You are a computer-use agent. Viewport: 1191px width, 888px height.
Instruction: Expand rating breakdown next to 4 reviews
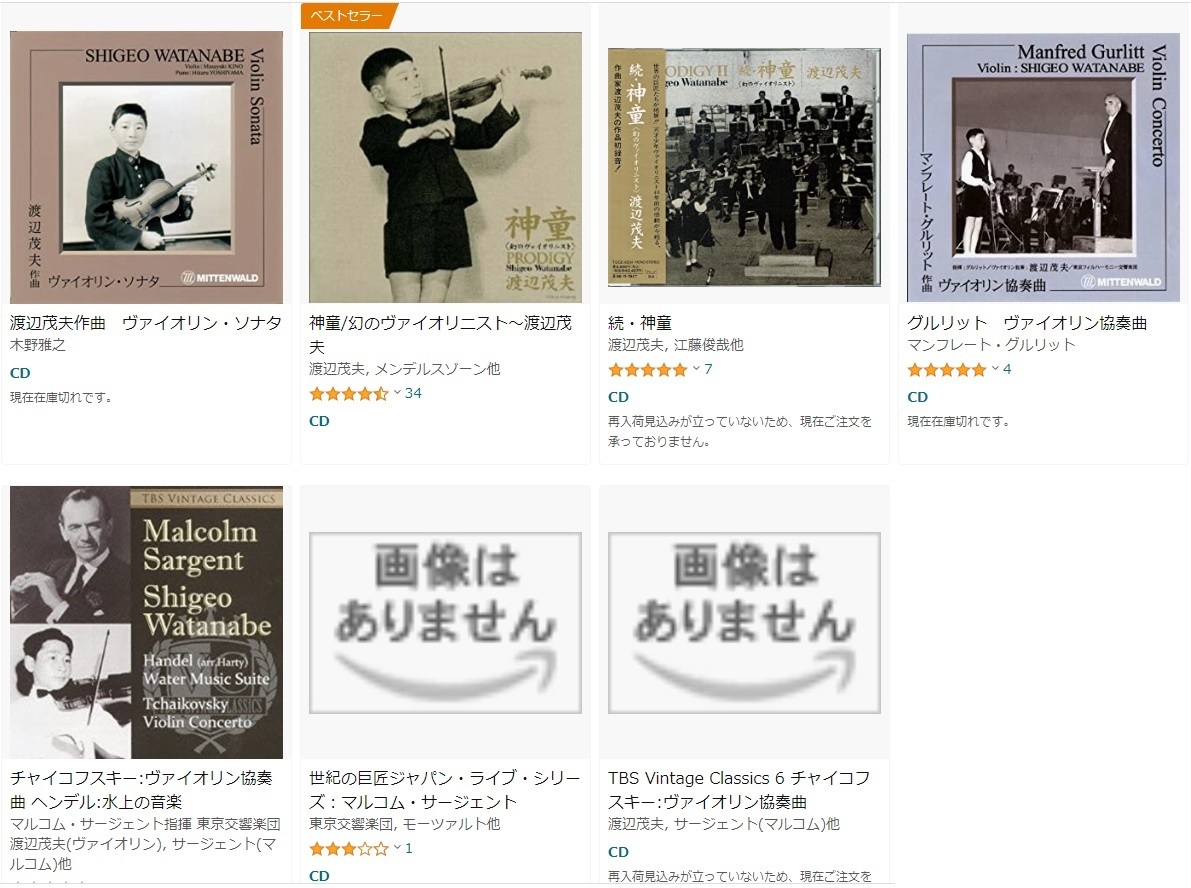click(995, 369)
